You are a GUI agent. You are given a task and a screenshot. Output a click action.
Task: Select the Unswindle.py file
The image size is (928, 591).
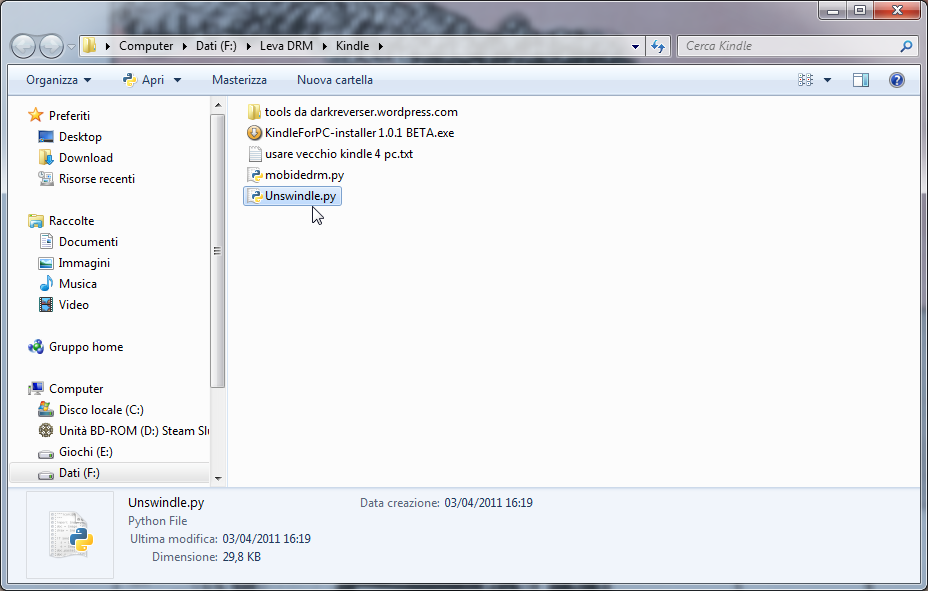[x=292, y=196]
